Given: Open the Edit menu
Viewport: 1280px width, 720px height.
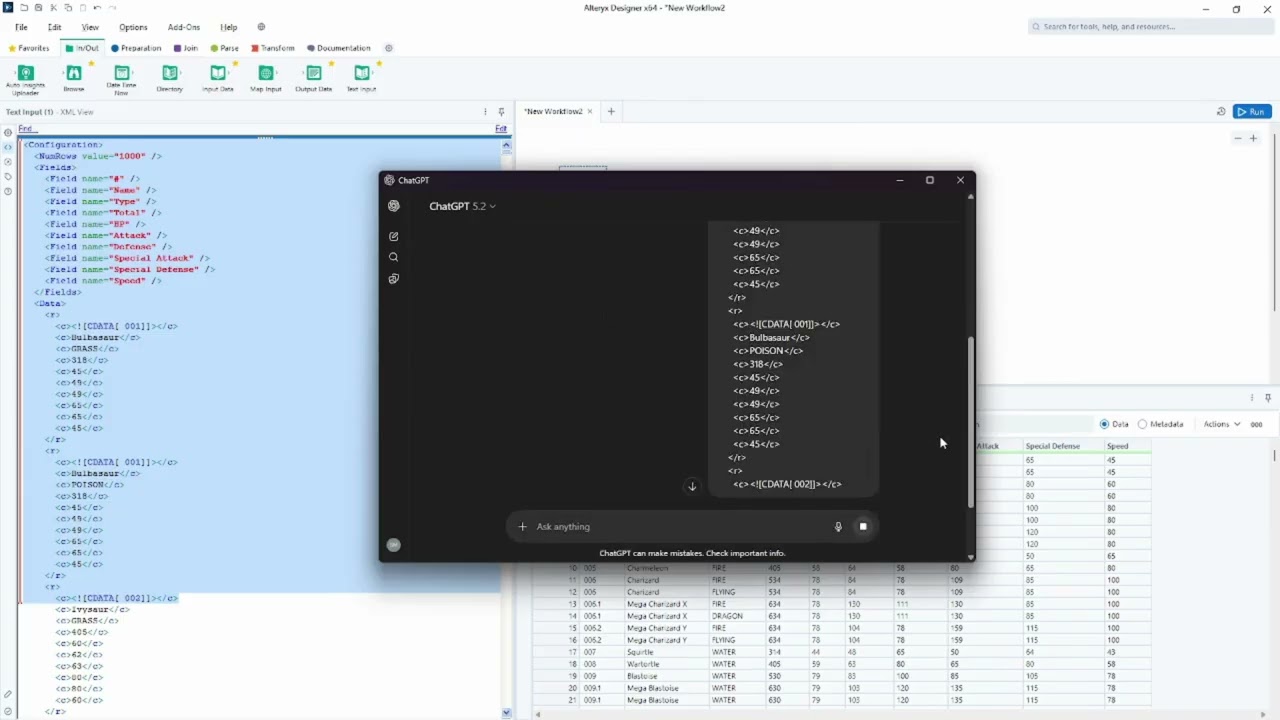Looking at the screenshot, I should (x=55, y=27).
